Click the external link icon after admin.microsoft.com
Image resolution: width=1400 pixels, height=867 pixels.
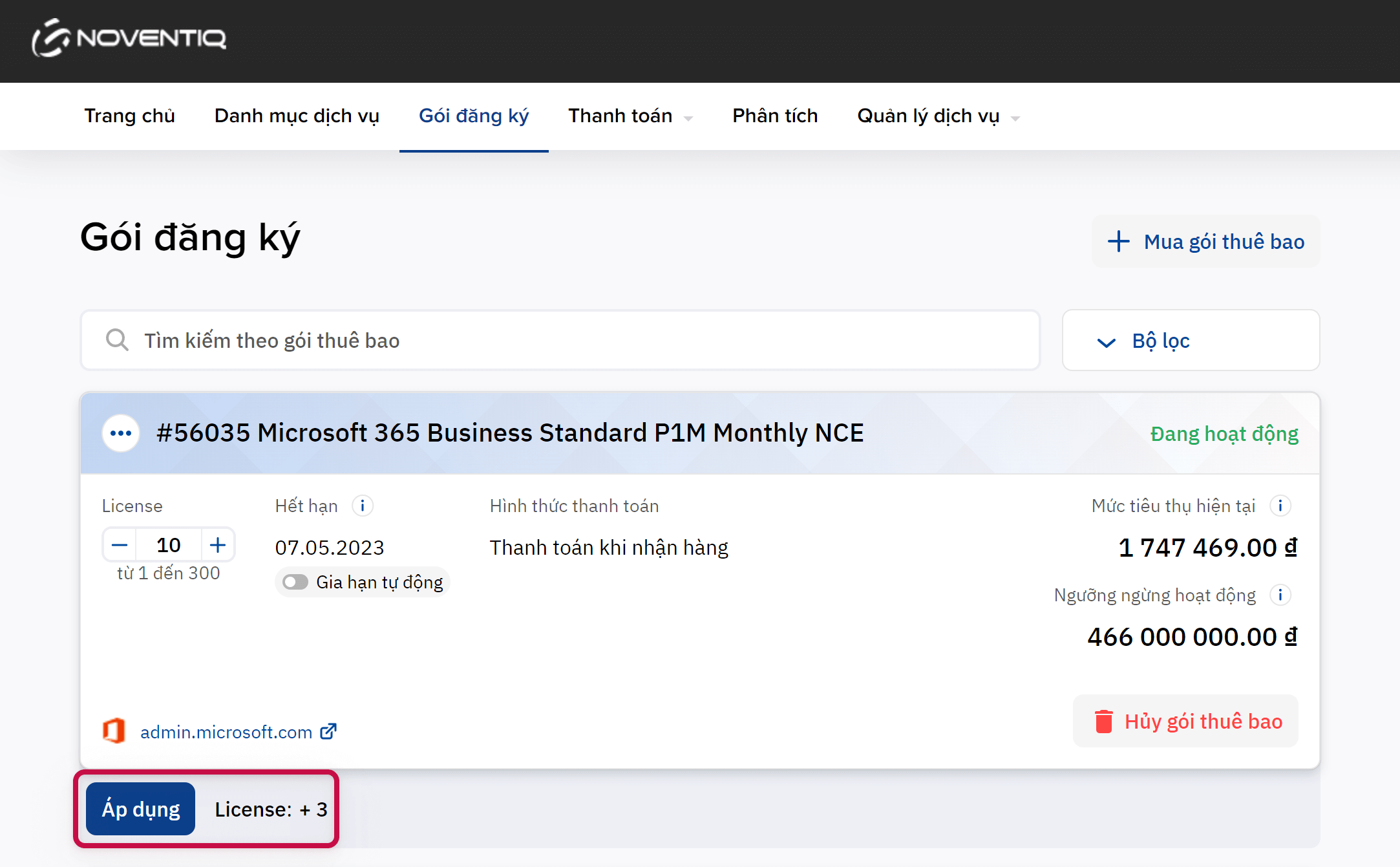pos(328,731)
